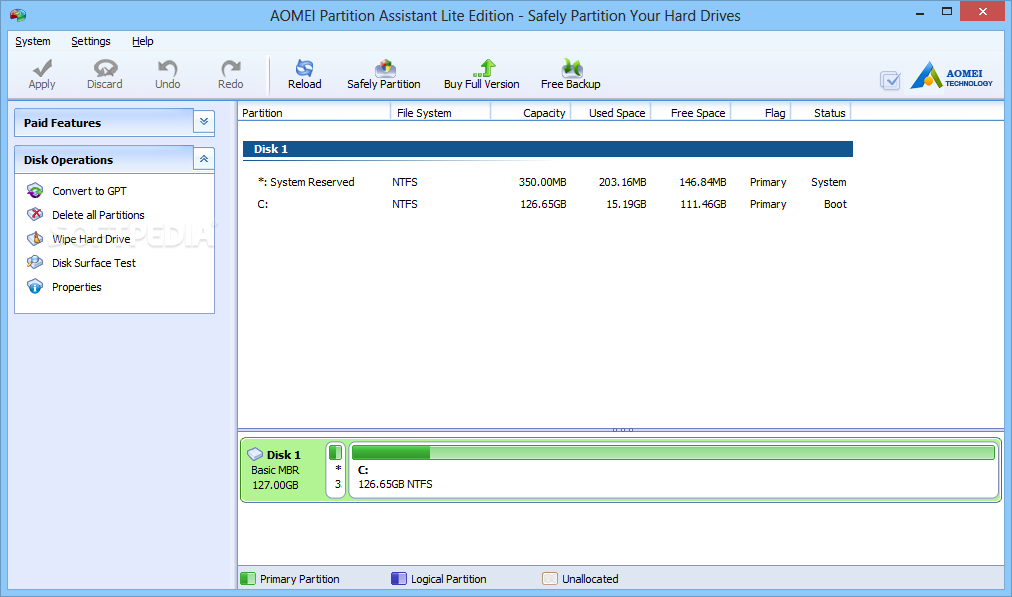Click the checkbox icon beside AOMEI logo
This screenshot has width=1012, height=597.
(890, 80)
